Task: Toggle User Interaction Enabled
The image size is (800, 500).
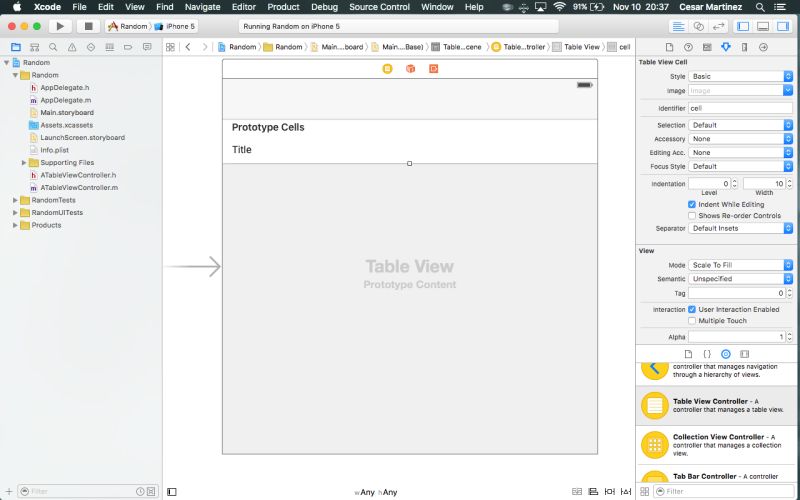Action: [692, 309]
